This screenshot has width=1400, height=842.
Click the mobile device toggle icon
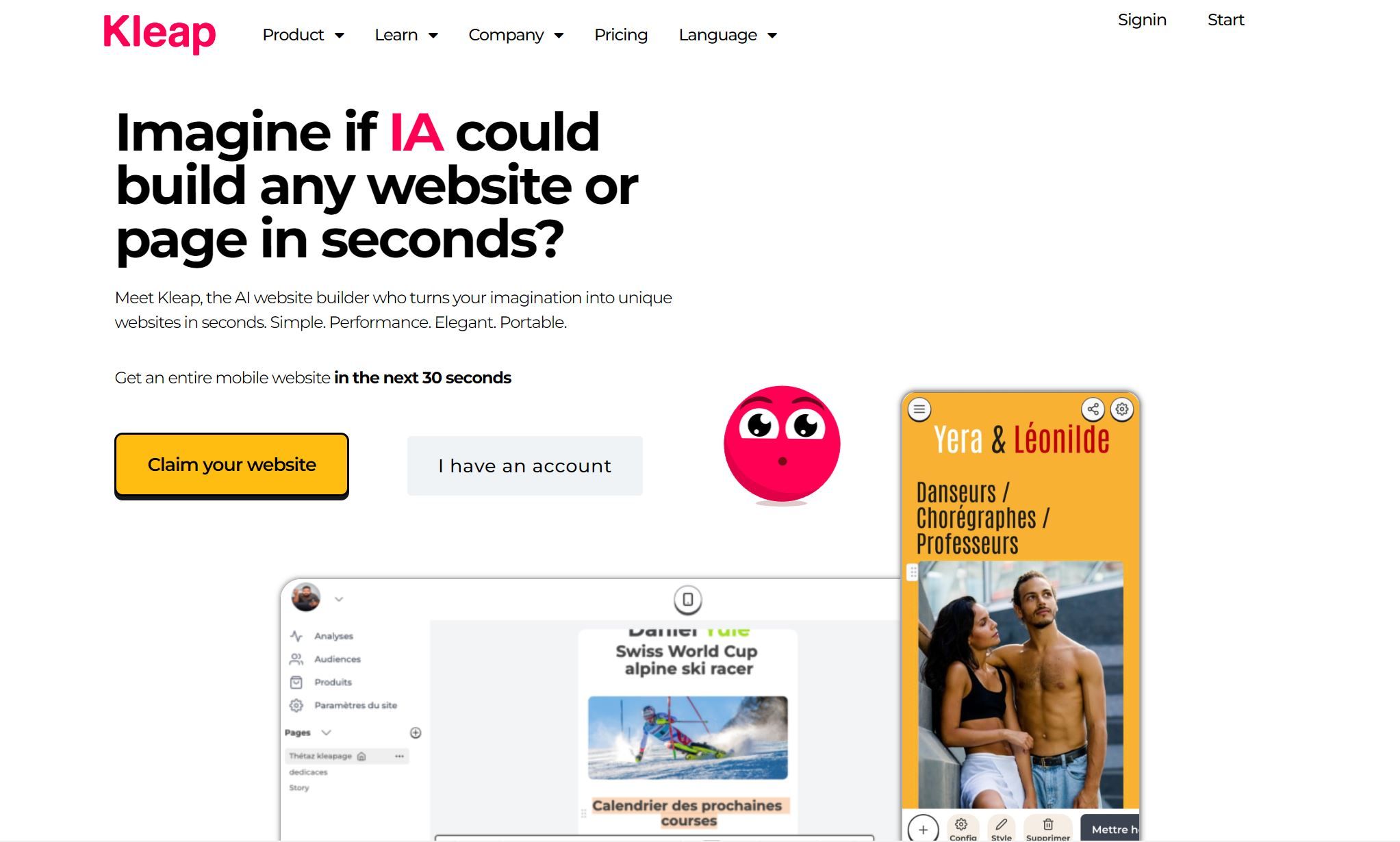pos(688,599)
